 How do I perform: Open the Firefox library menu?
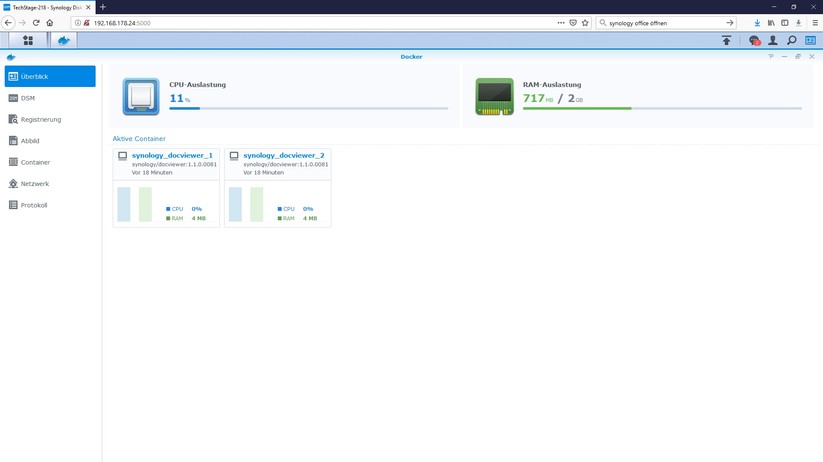pyautogui.click(x=771, y=23)
